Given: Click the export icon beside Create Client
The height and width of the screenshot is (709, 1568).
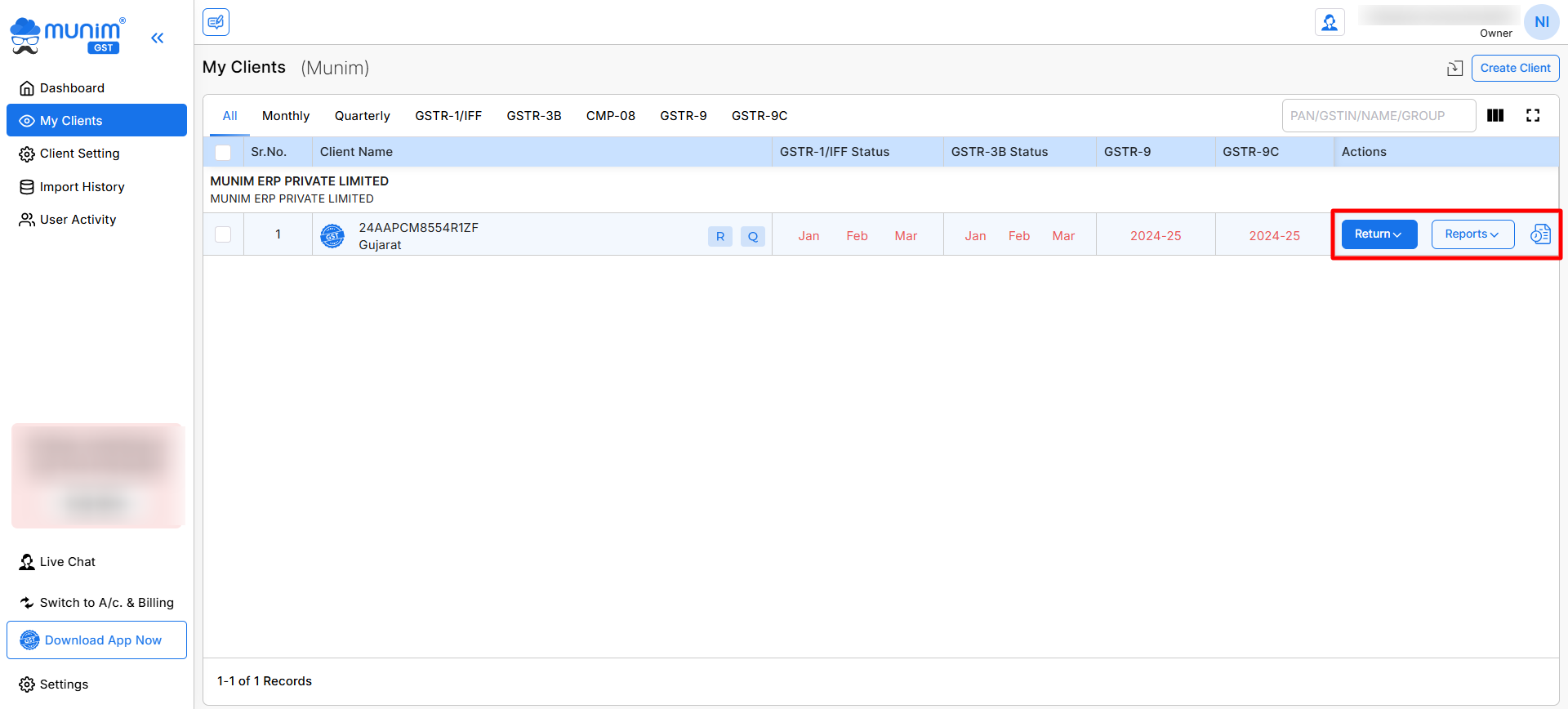Looking at the screenshot, I should 1454,69.
